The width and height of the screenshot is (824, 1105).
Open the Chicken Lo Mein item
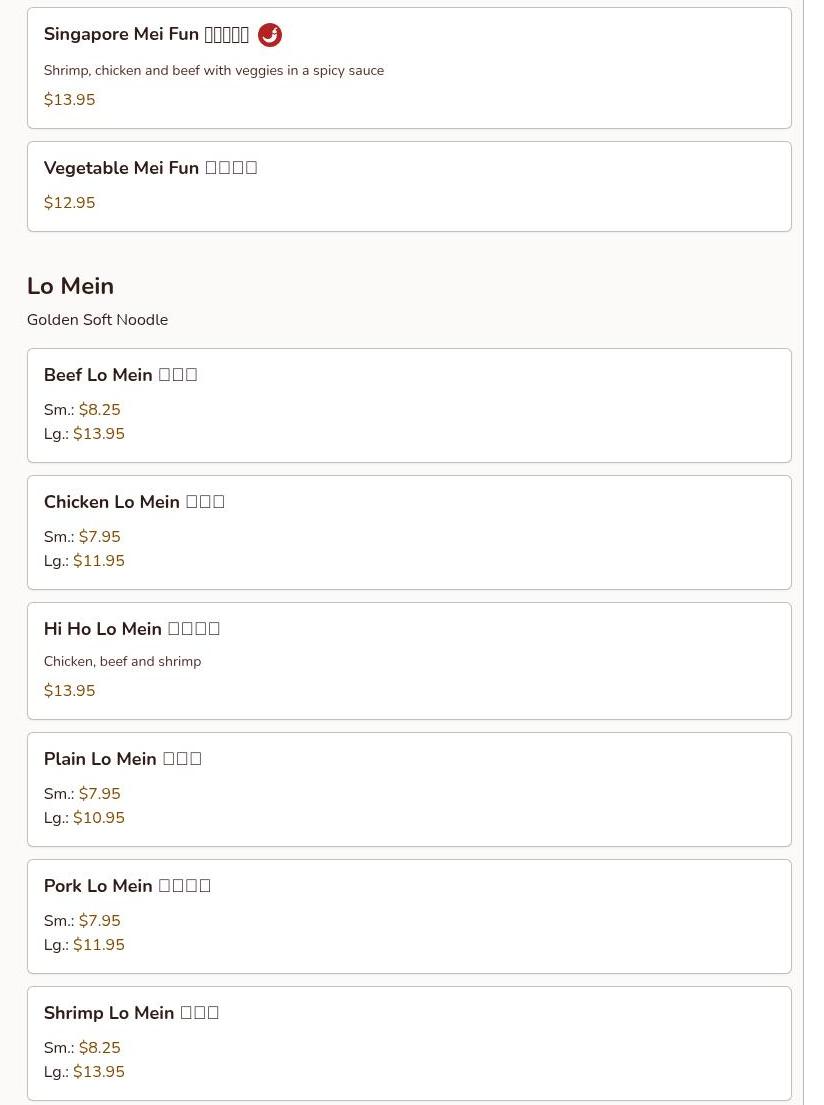[112, 502]
